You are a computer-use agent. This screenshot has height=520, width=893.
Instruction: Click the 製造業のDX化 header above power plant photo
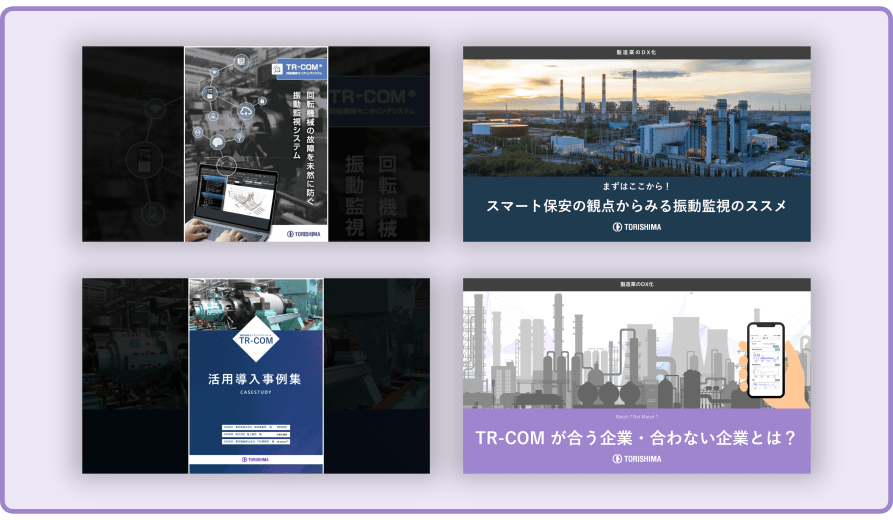pos(637,52)
